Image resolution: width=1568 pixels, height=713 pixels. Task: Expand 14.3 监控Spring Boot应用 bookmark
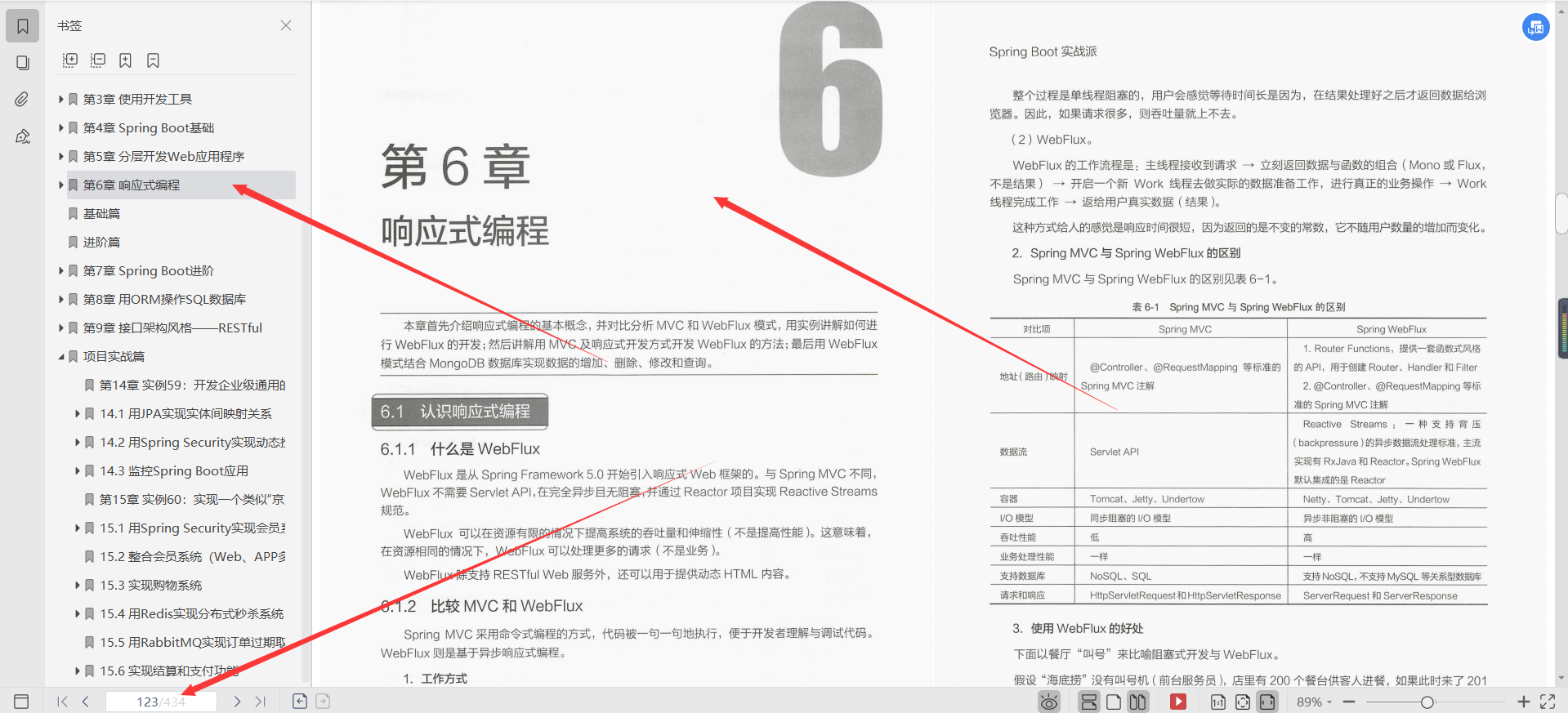78,470
